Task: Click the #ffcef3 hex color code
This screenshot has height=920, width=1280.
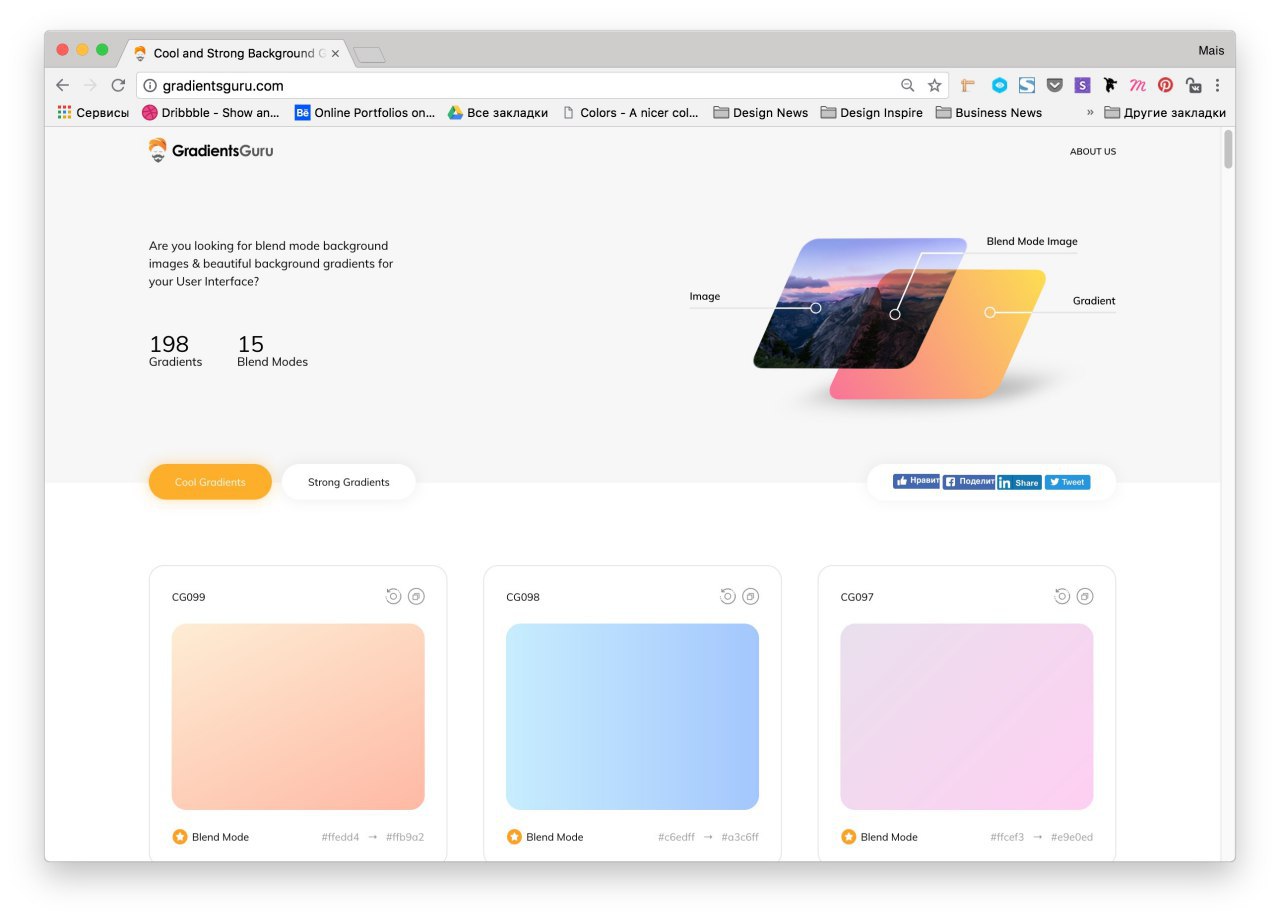Action: tap(1007, 837)
